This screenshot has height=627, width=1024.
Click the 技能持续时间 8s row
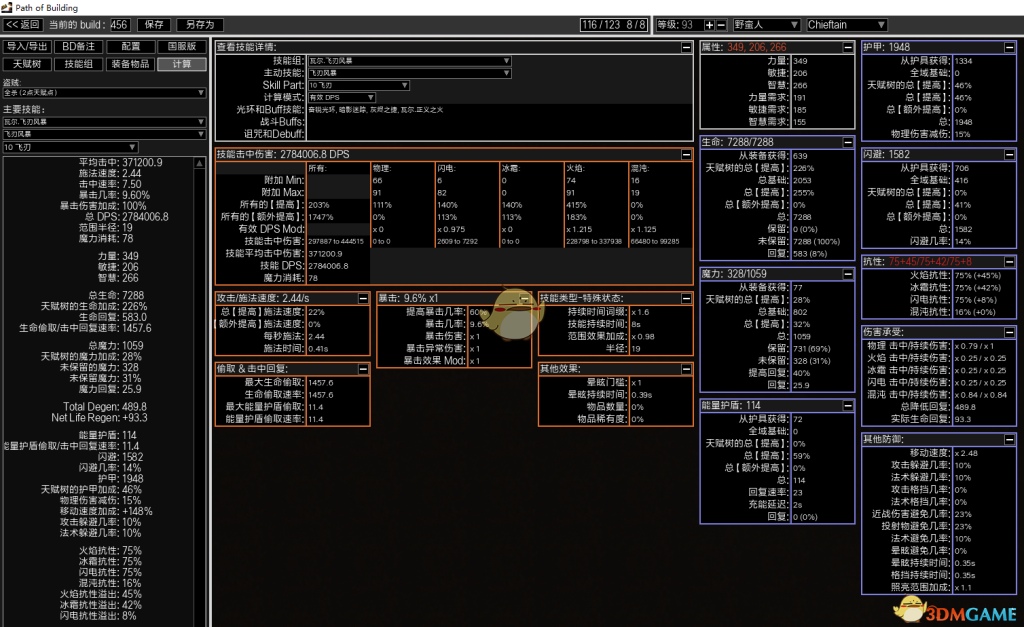pos(616,324)
